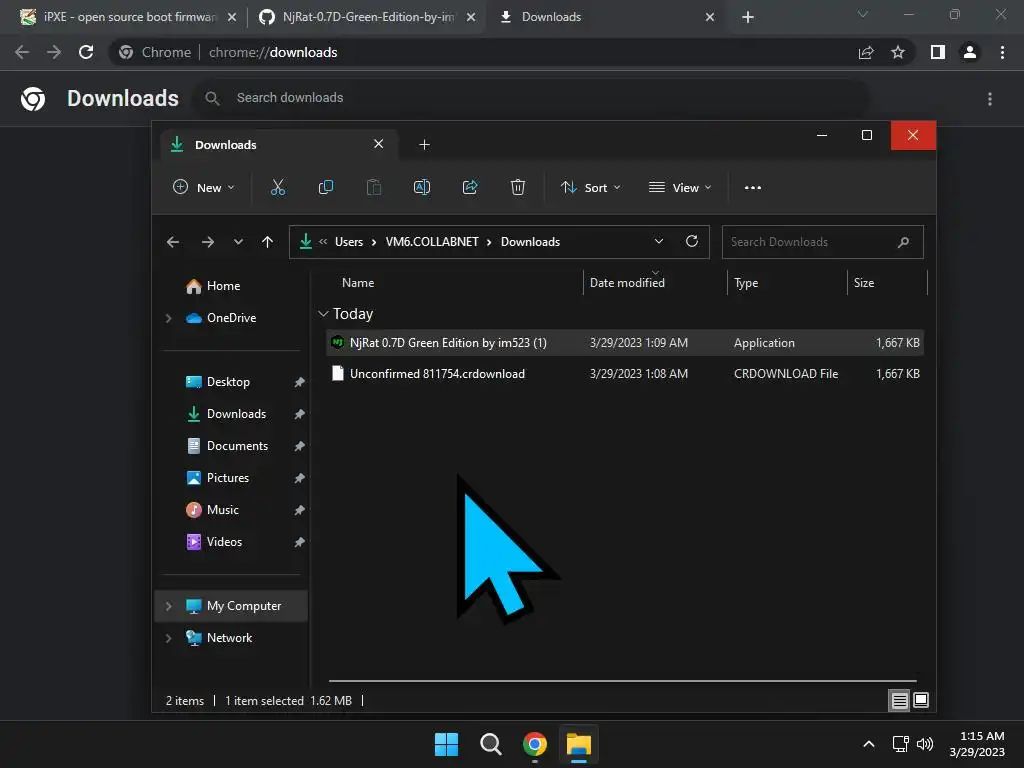Viewport: 1024px width, 768px height.
Task: Close the iPXE Chrome tab
Action: pos(231,17)
